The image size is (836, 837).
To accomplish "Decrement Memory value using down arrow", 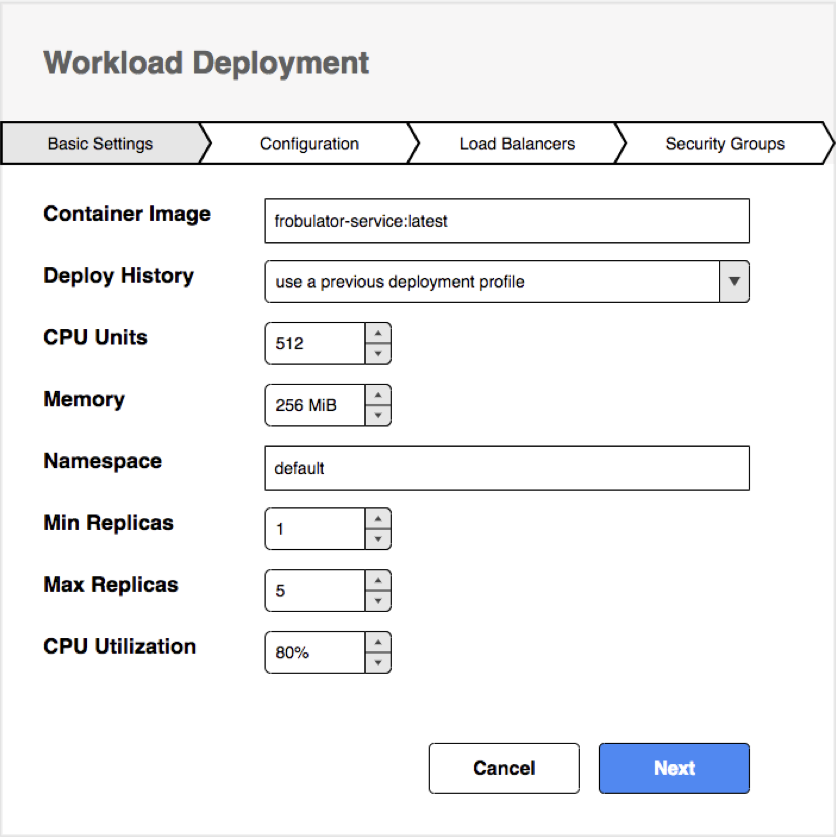I will point(378,415).
